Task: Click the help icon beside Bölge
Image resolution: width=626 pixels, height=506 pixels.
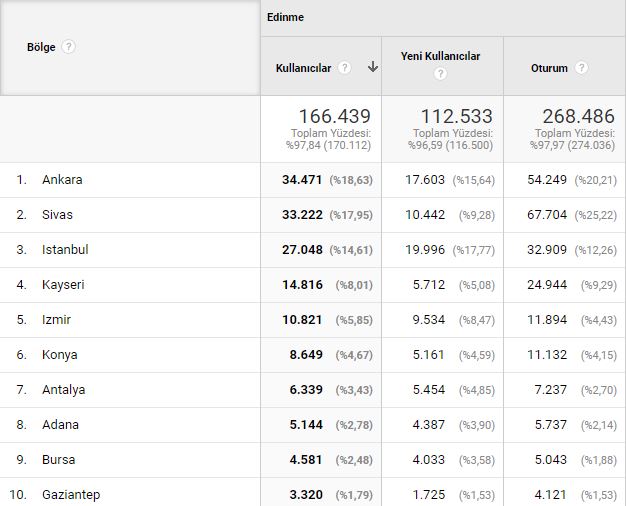Action: (x=69, y=47)
